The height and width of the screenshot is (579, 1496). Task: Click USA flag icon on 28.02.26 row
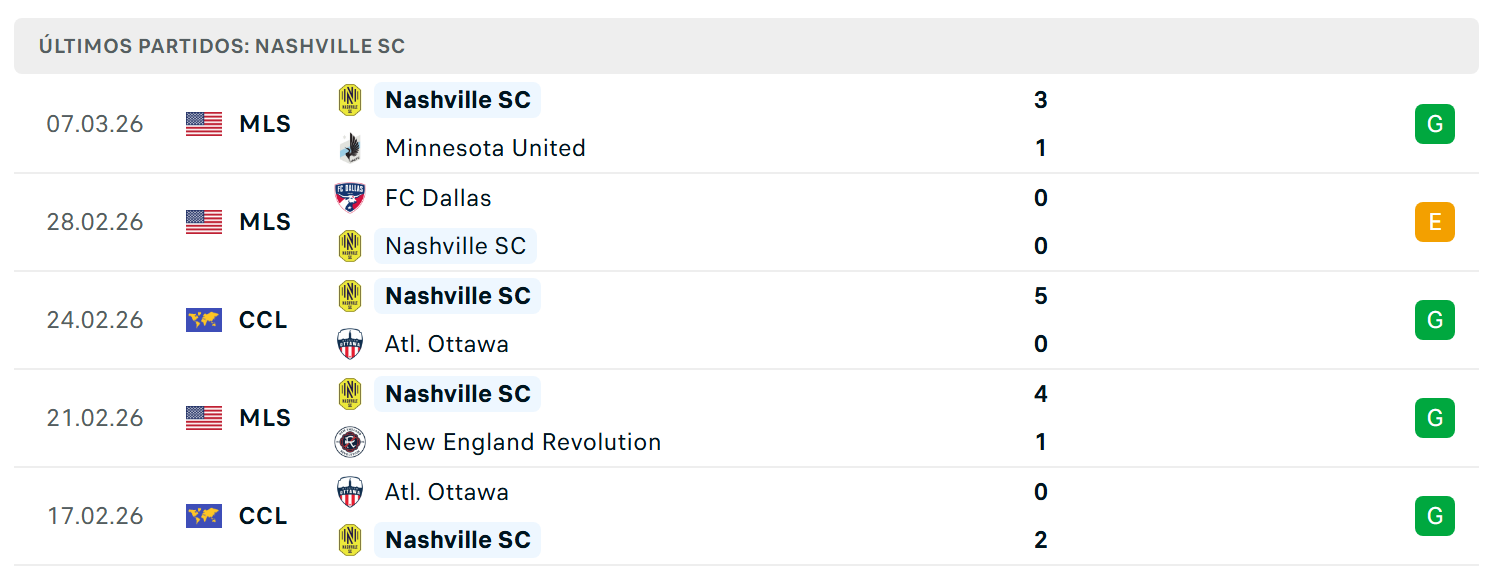point(204,222)
